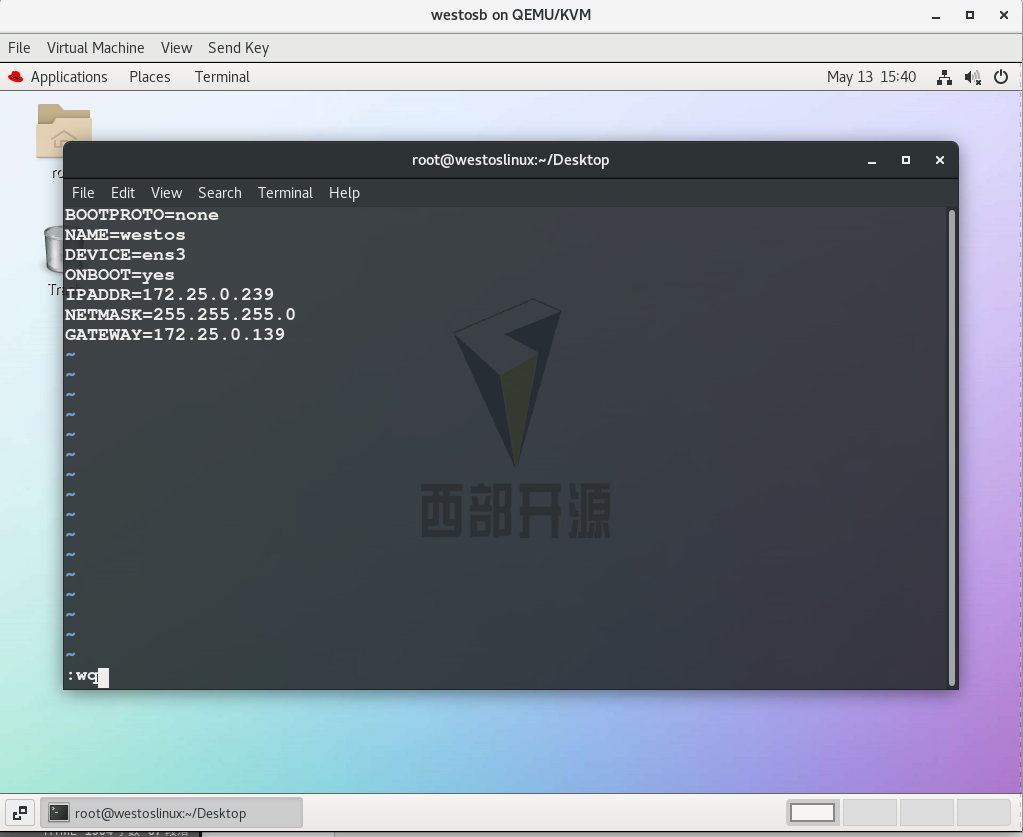Close the westosb QEMU/KVM window
The image size is (1023, 837).
coord(1004,15)
